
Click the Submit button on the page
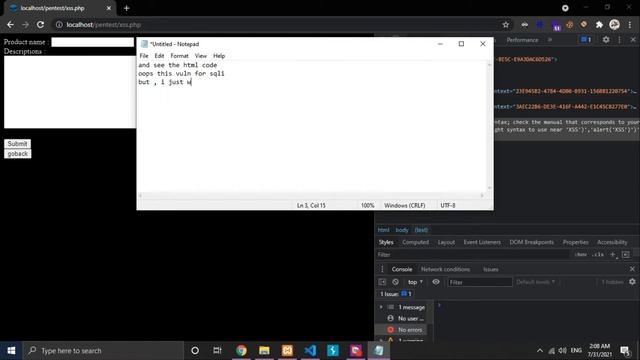tap(17, 144)
